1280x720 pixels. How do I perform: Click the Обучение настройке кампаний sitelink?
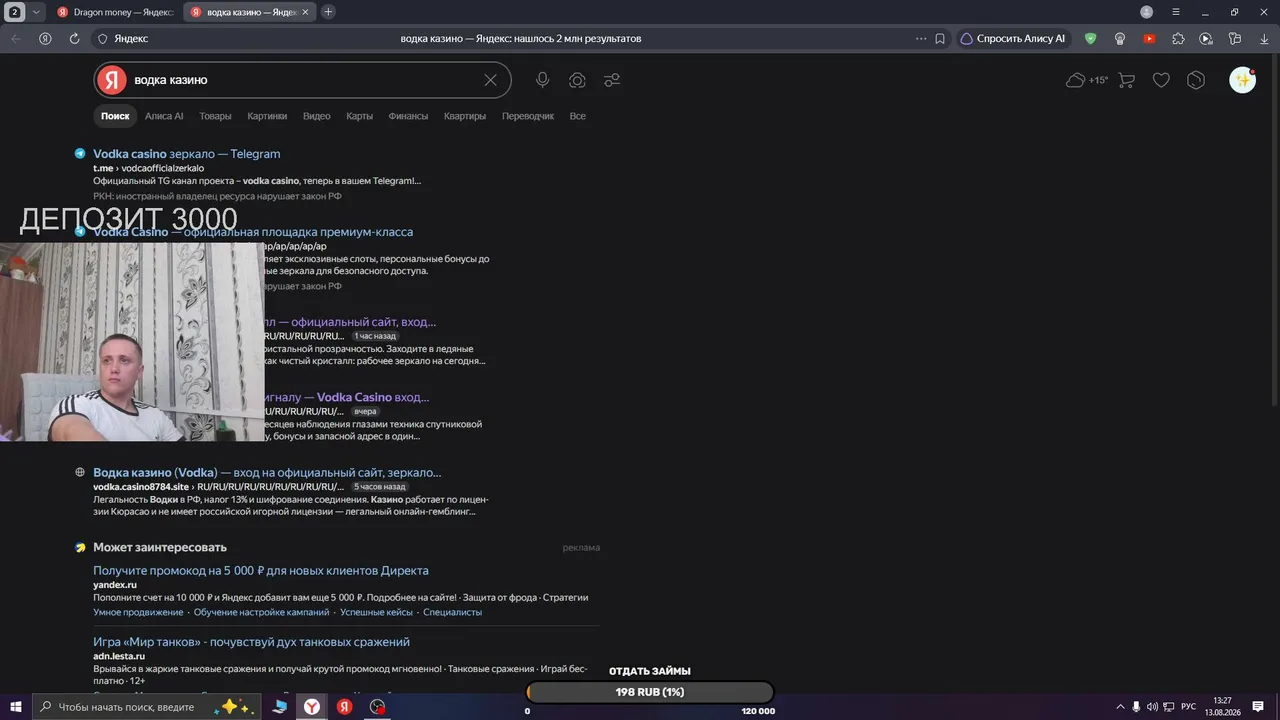pos(261,612)
